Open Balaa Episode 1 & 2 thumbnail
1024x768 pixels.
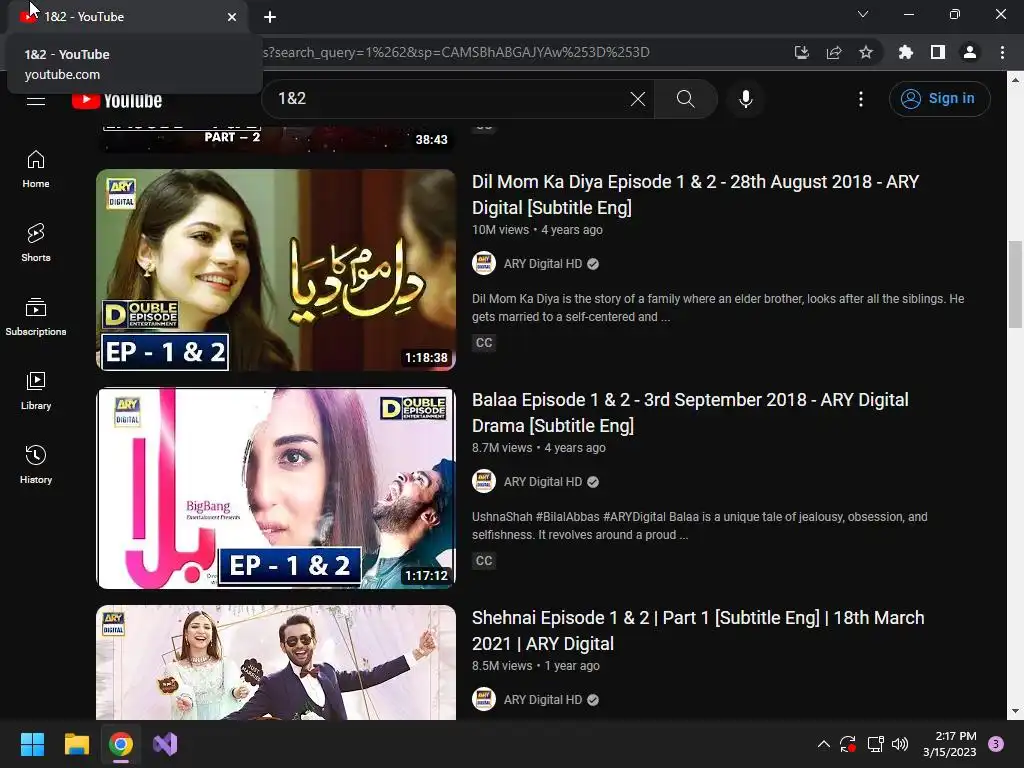pyautogui.click(x=276, y=488)
